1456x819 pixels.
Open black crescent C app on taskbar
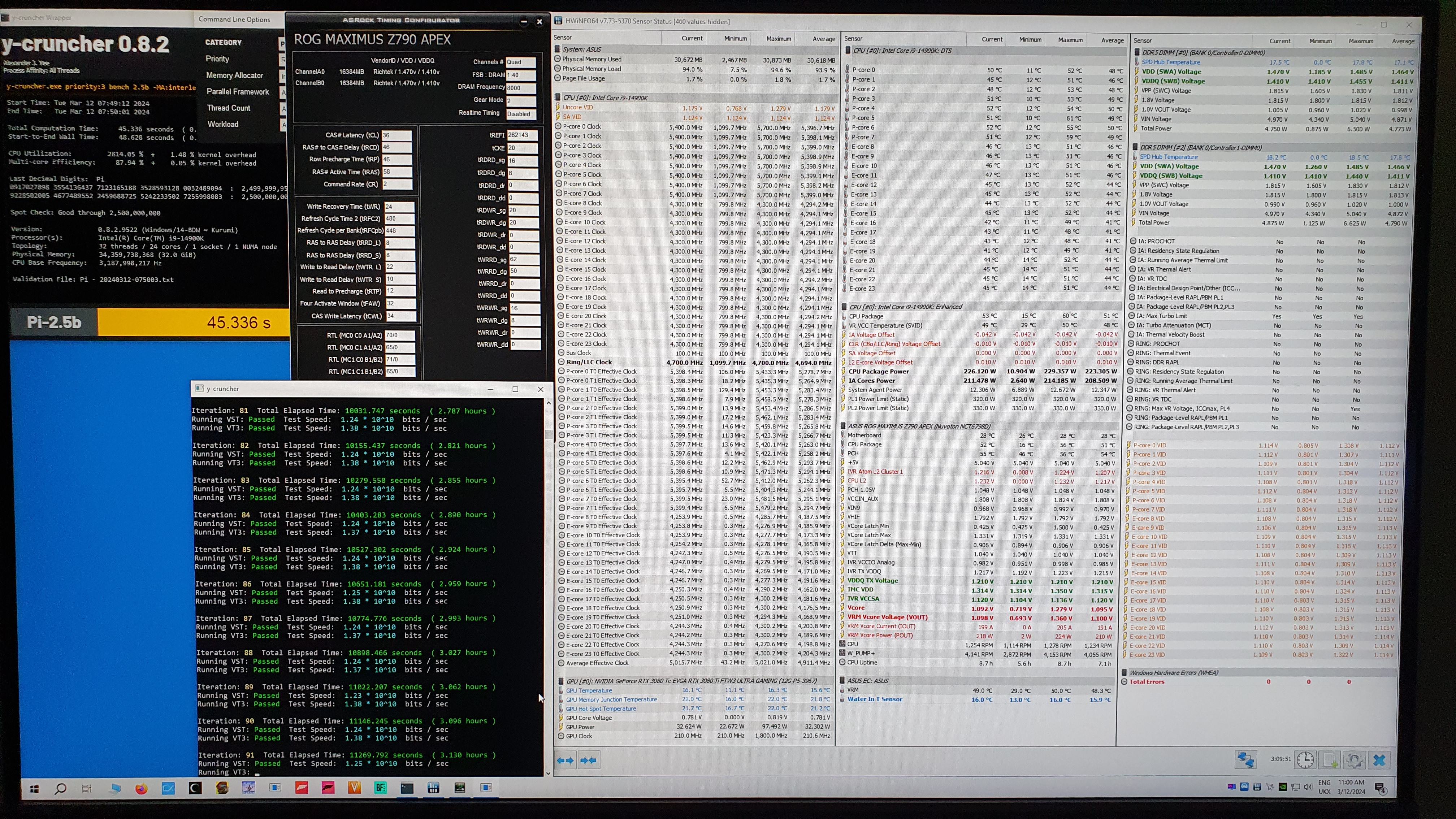coord(195,788)
